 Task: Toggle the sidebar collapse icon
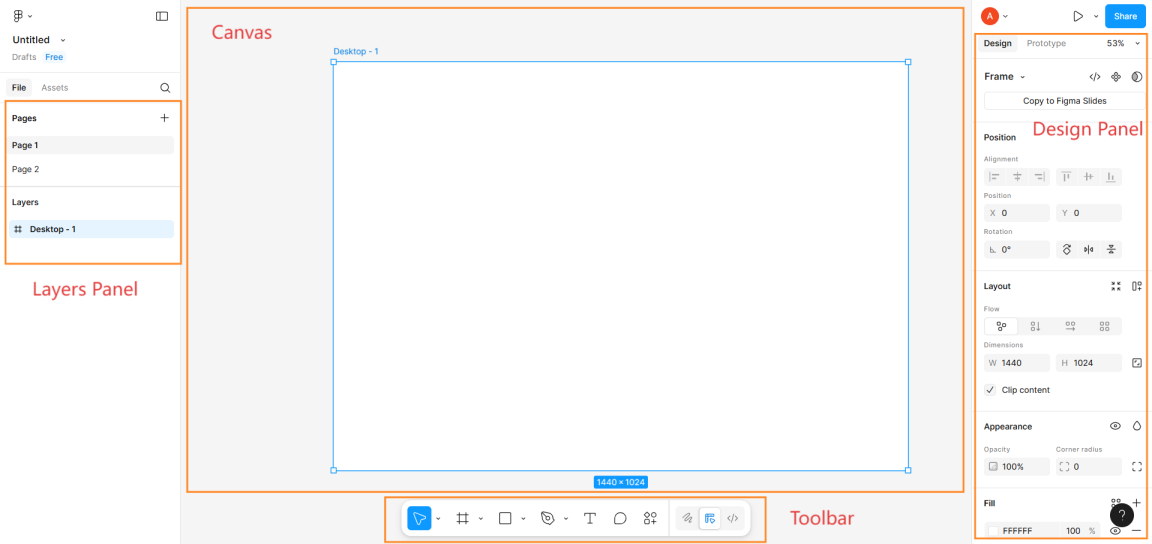click(162, 16)
